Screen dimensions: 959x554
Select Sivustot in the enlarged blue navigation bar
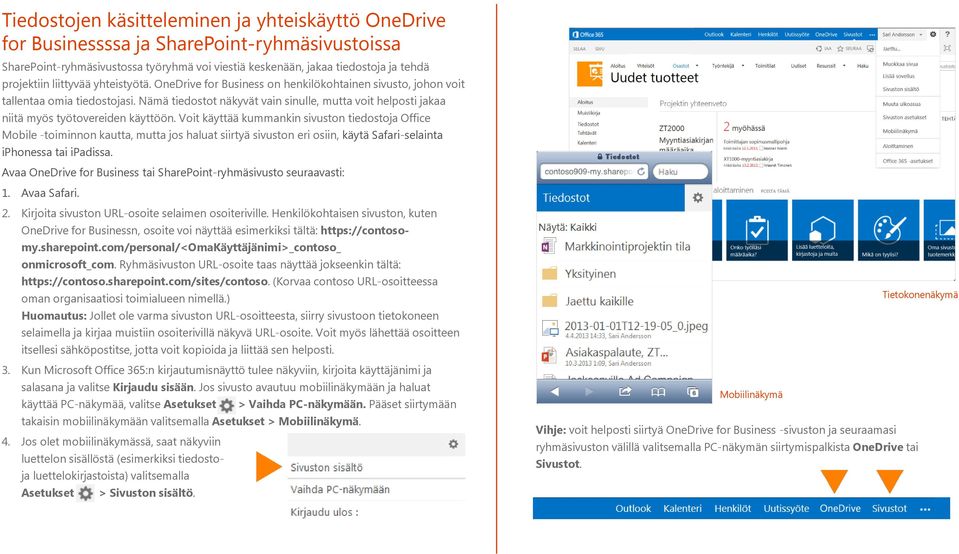(x=889, y=509)
